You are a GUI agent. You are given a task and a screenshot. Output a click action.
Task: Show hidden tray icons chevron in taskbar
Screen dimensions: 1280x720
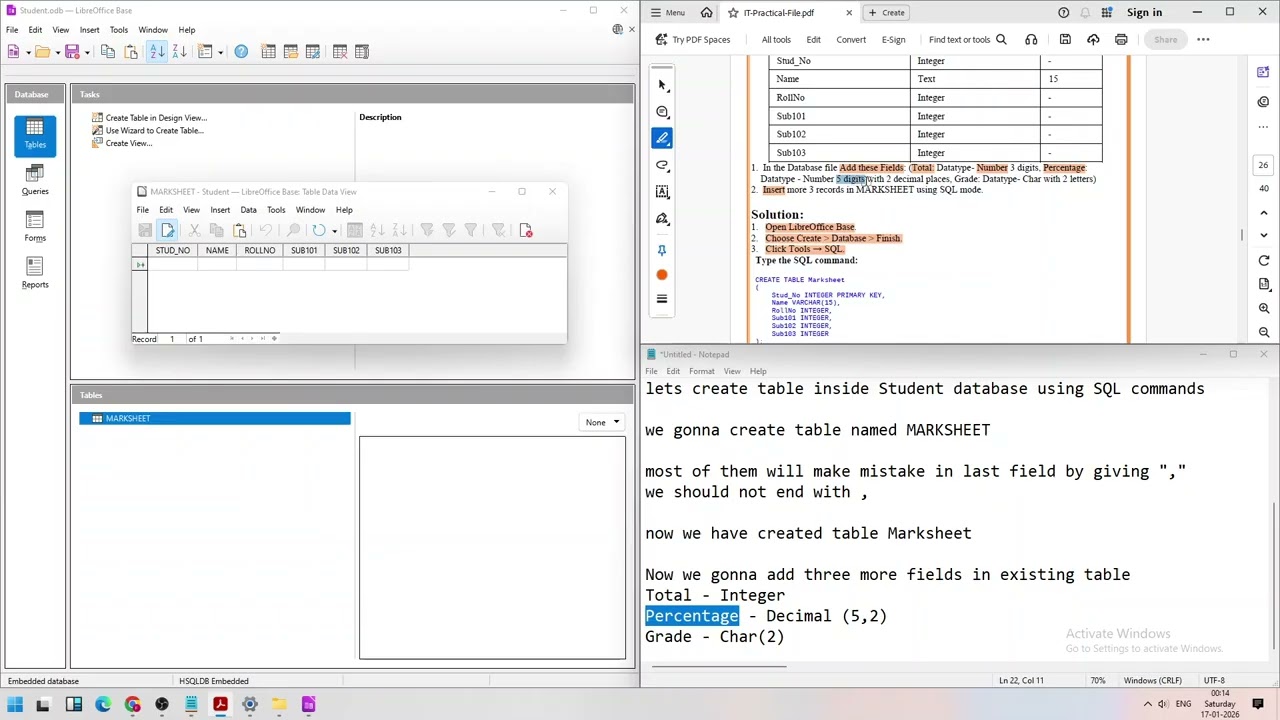coord(1147,705)
